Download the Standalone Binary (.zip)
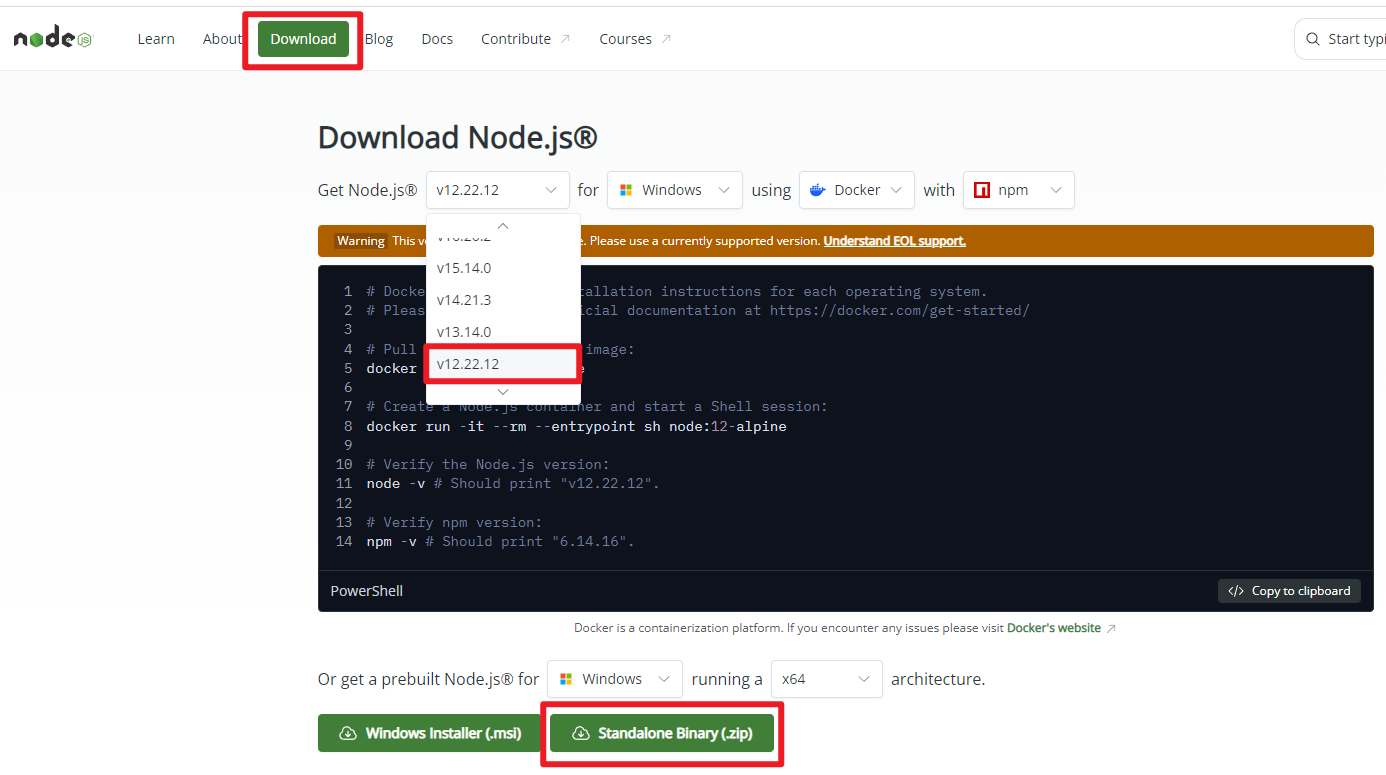This screenshot has height=775, width=1386. click(x=662, y=733)
